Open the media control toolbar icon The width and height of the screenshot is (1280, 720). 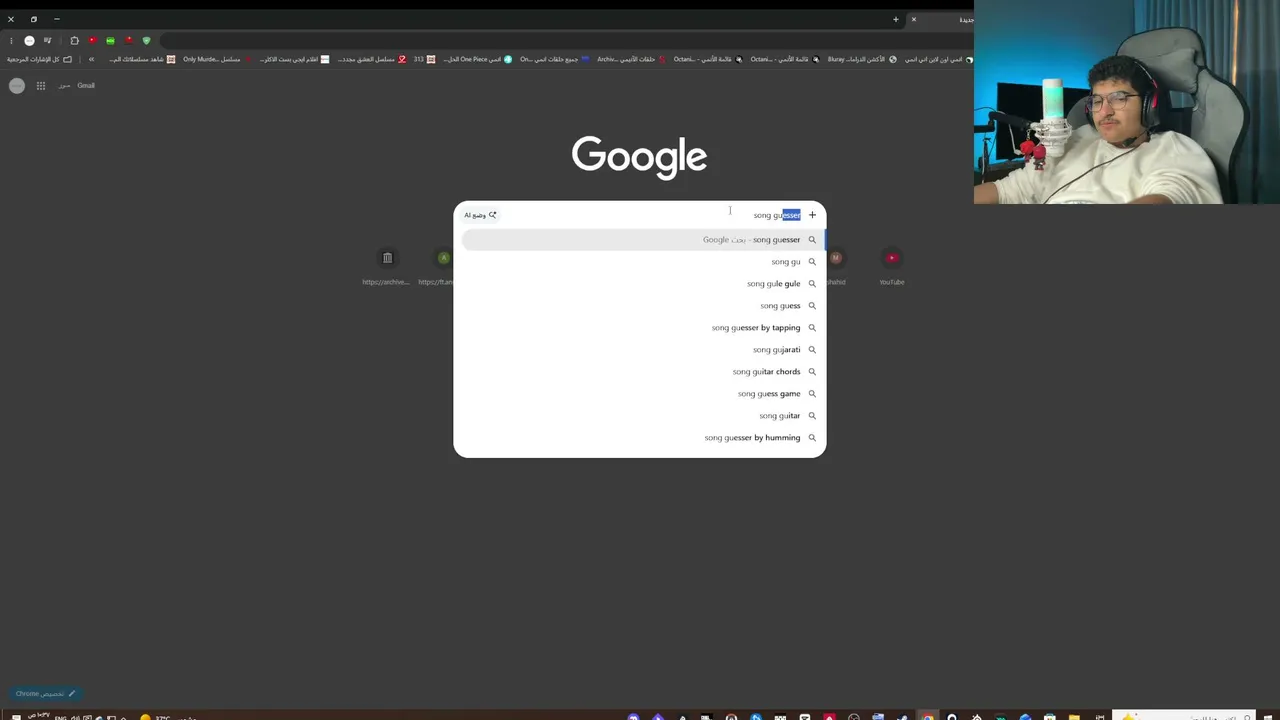point(47,41)
